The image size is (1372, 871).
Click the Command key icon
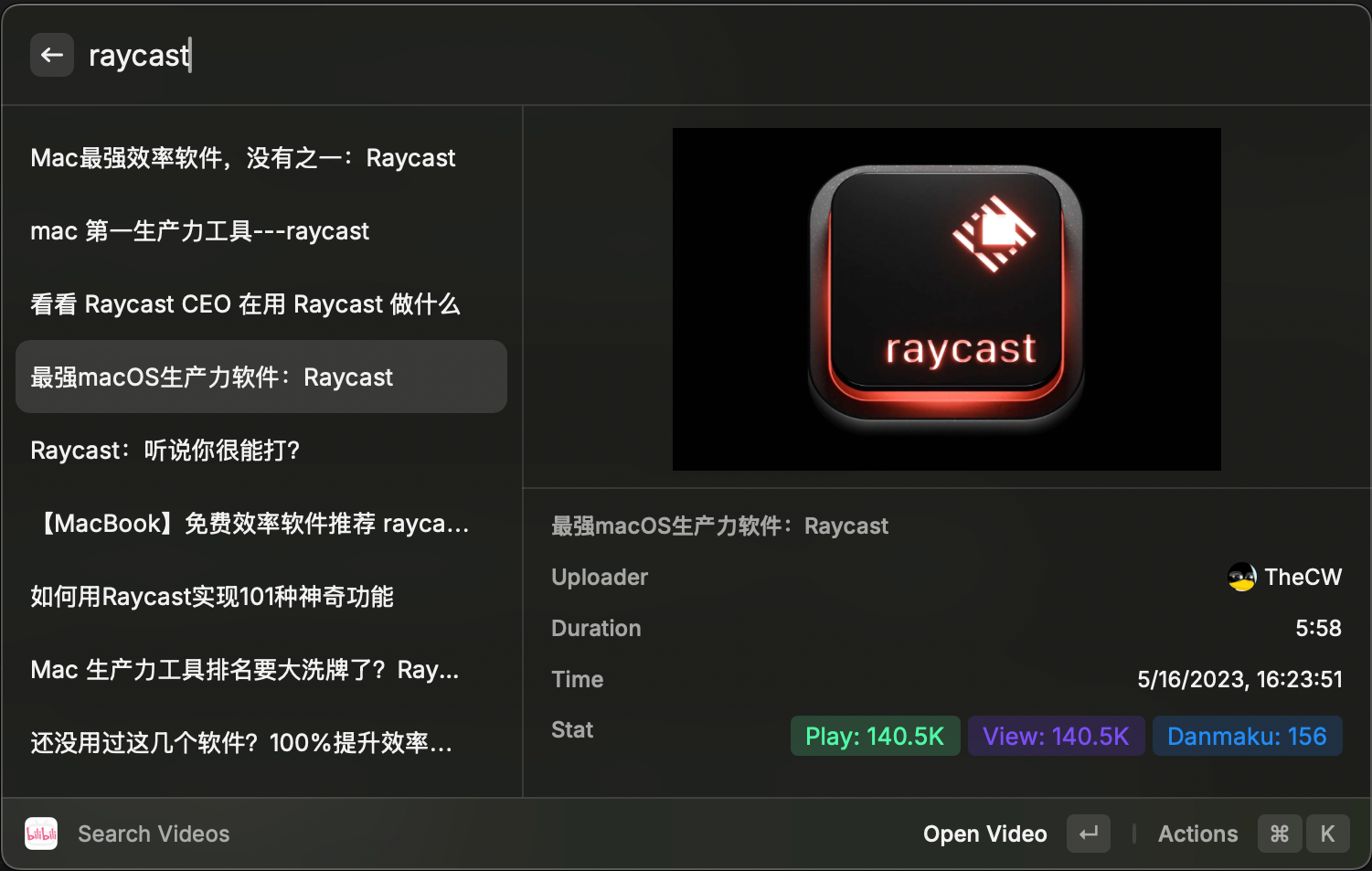pos(1280,834)
